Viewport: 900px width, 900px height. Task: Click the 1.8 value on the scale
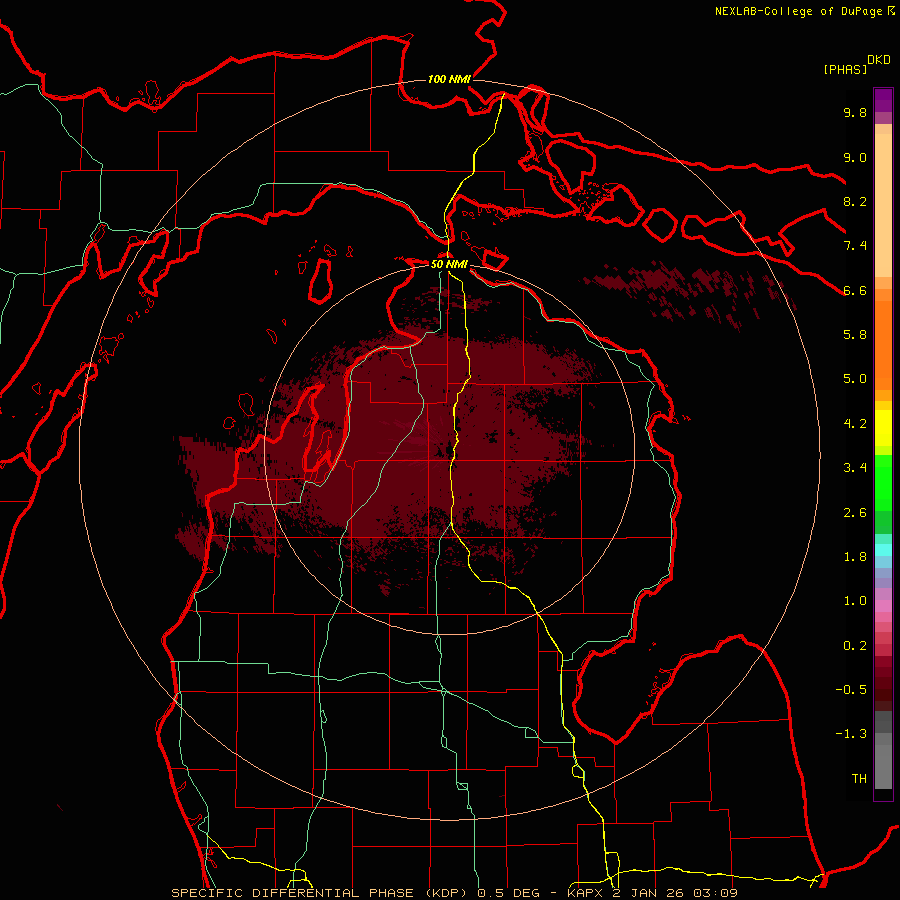855,557
